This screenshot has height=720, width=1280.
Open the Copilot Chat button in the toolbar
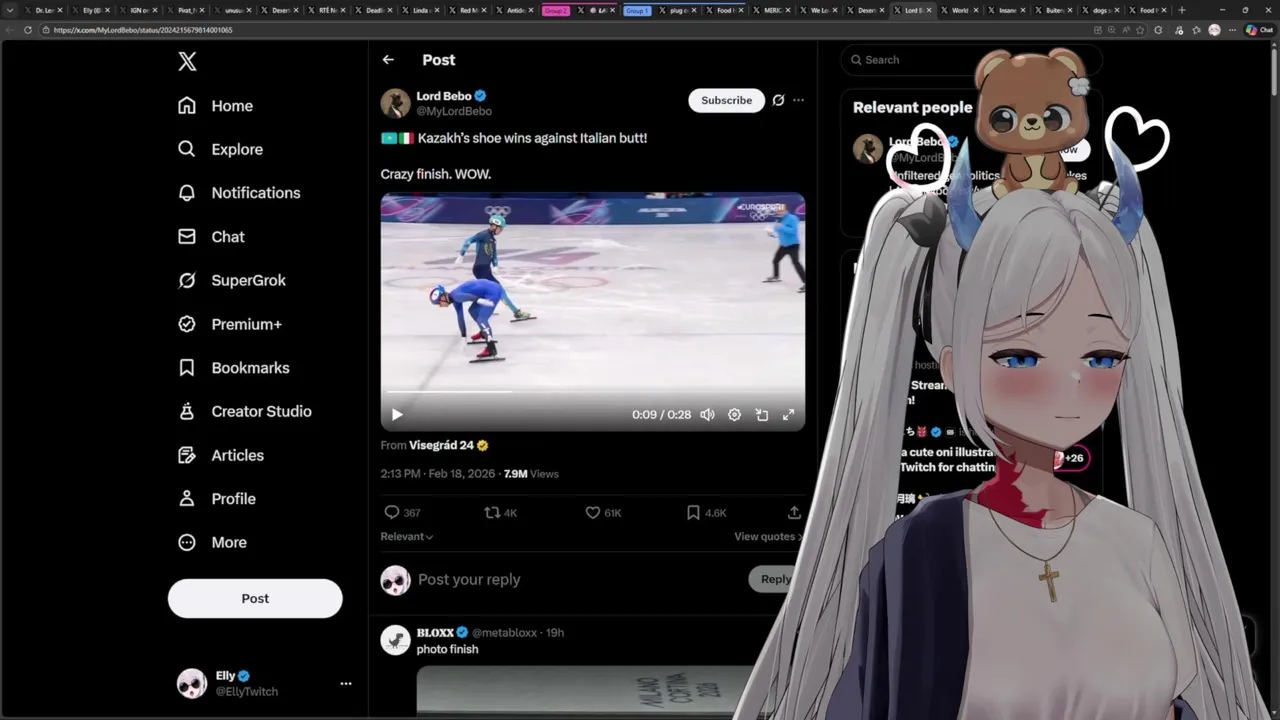click(x=1258, y=30)
